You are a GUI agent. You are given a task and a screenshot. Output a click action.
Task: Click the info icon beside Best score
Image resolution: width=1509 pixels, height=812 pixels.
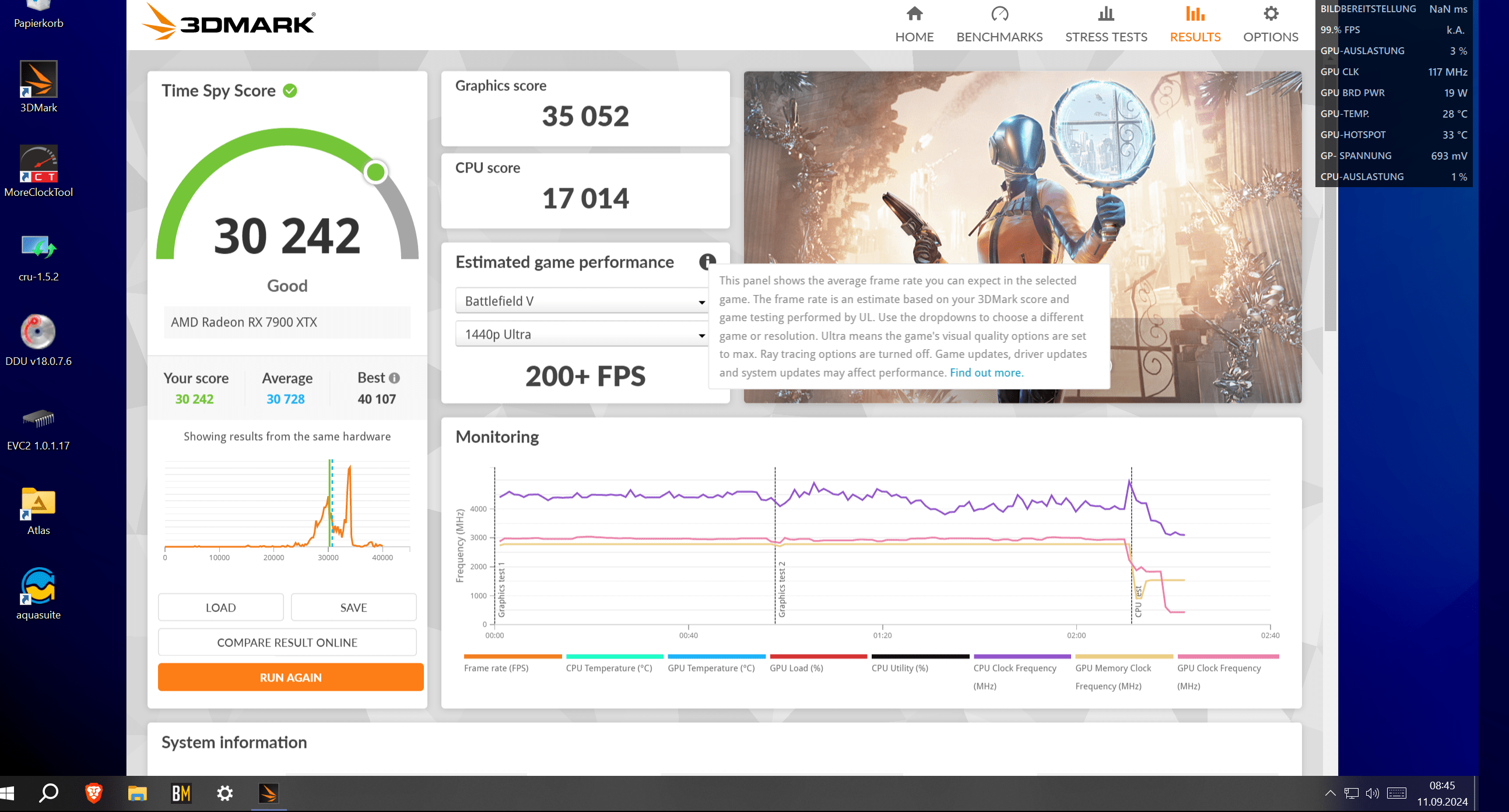(394, 378)
